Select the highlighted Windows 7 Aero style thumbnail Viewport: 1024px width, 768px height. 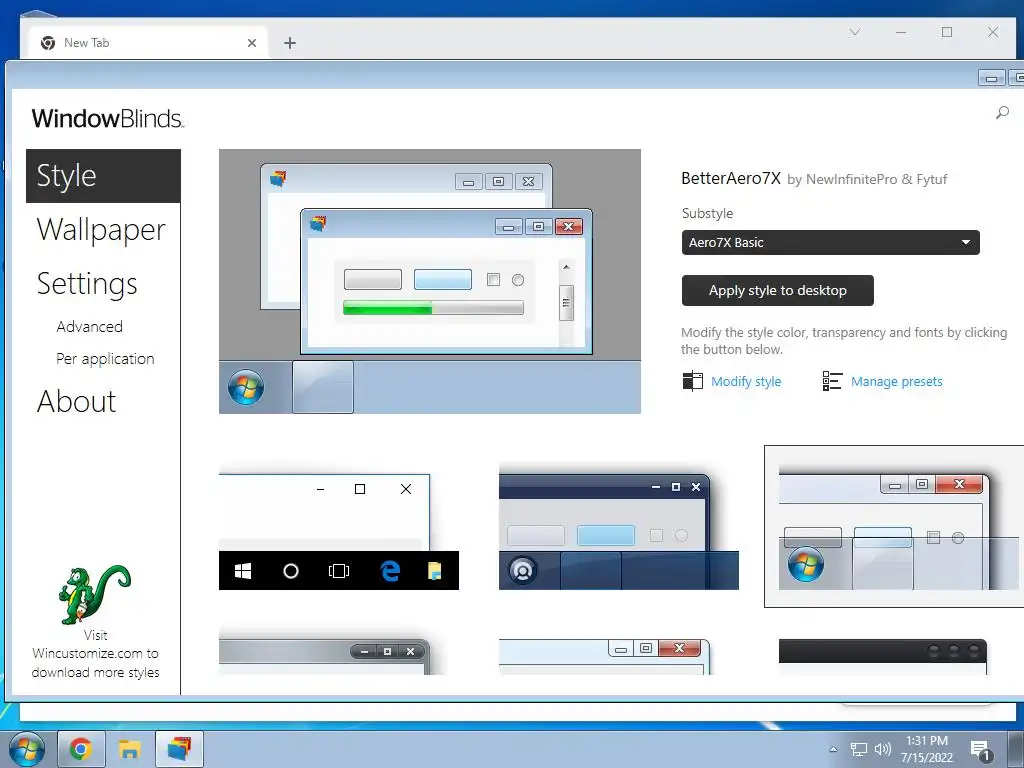[x=894, y=526]
